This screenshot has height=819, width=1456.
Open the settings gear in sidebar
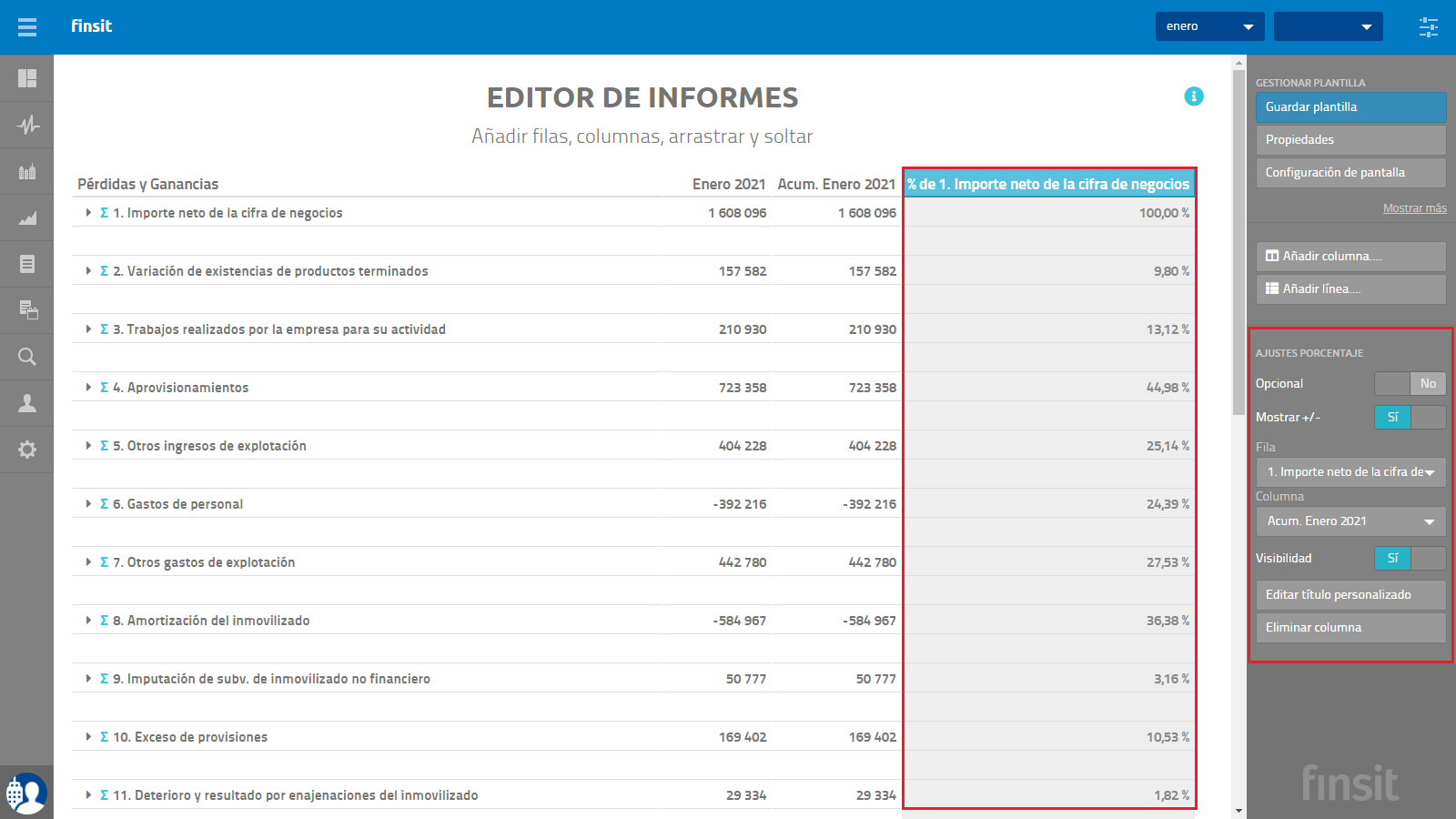point(27,450)
